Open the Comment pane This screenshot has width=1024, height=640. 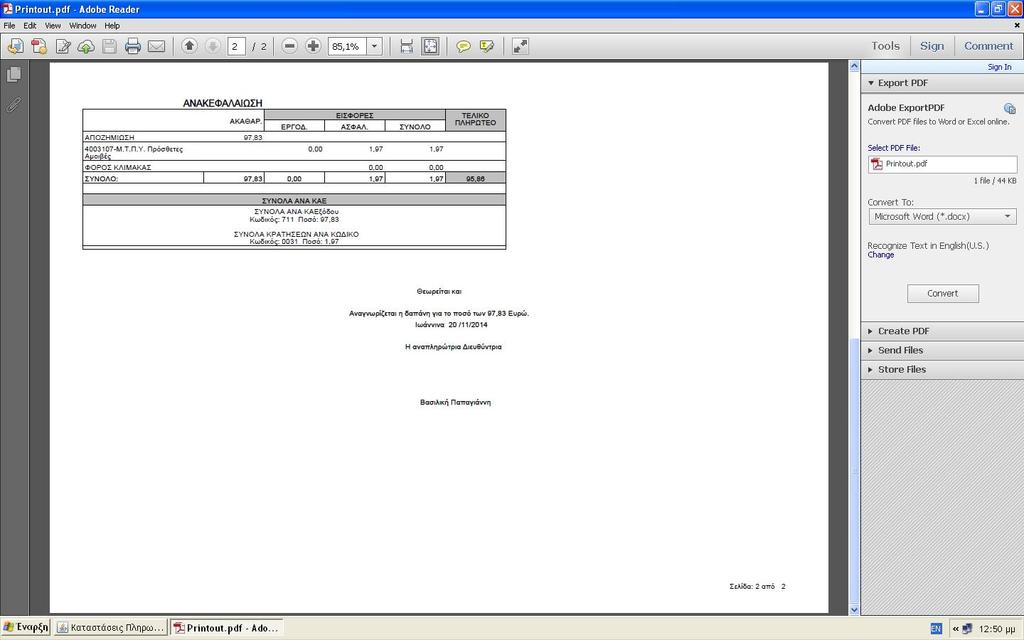(989, 46)
